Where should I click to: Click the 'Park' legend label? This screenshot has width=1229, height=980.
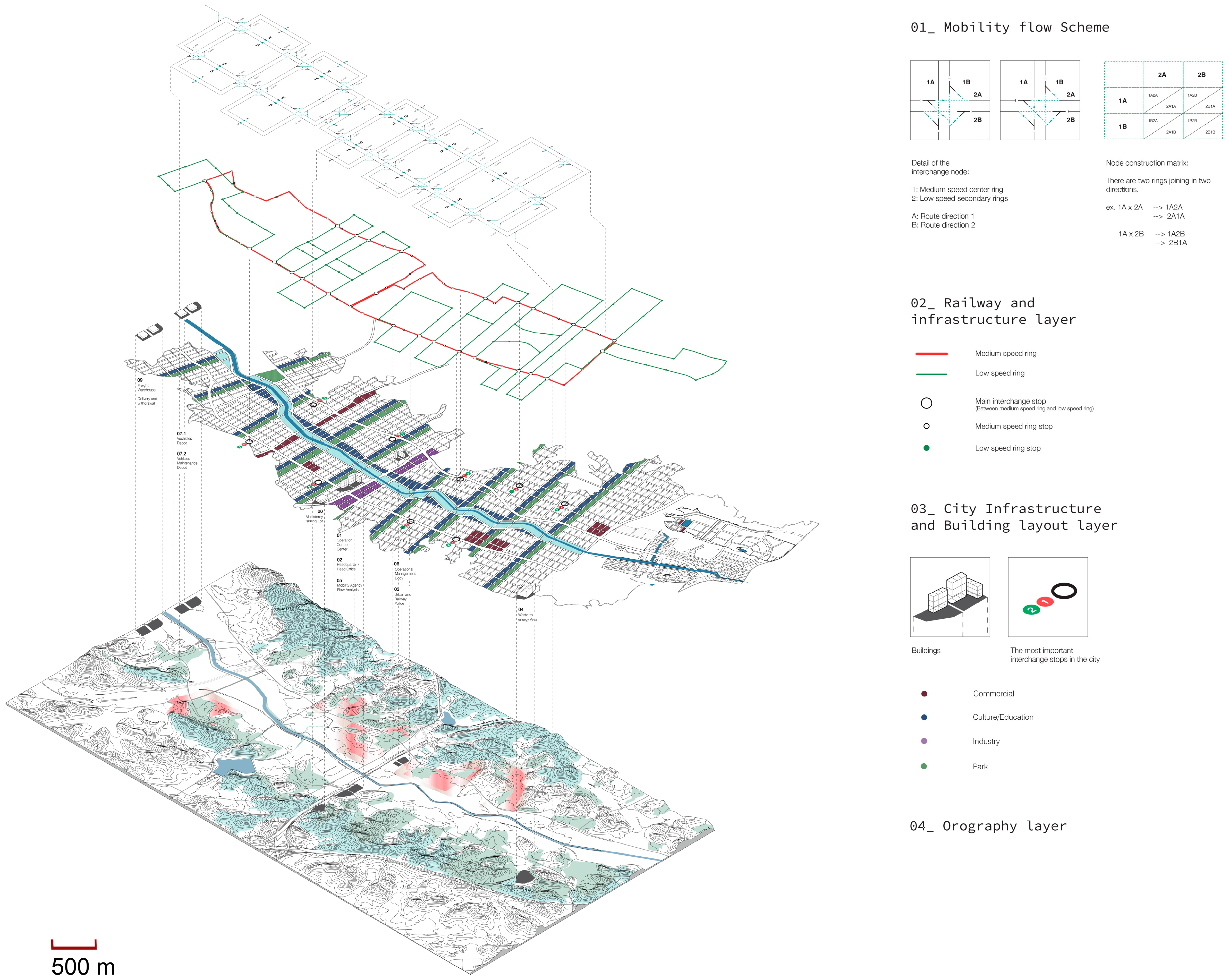pyautogui.click(x=980, y=767)
